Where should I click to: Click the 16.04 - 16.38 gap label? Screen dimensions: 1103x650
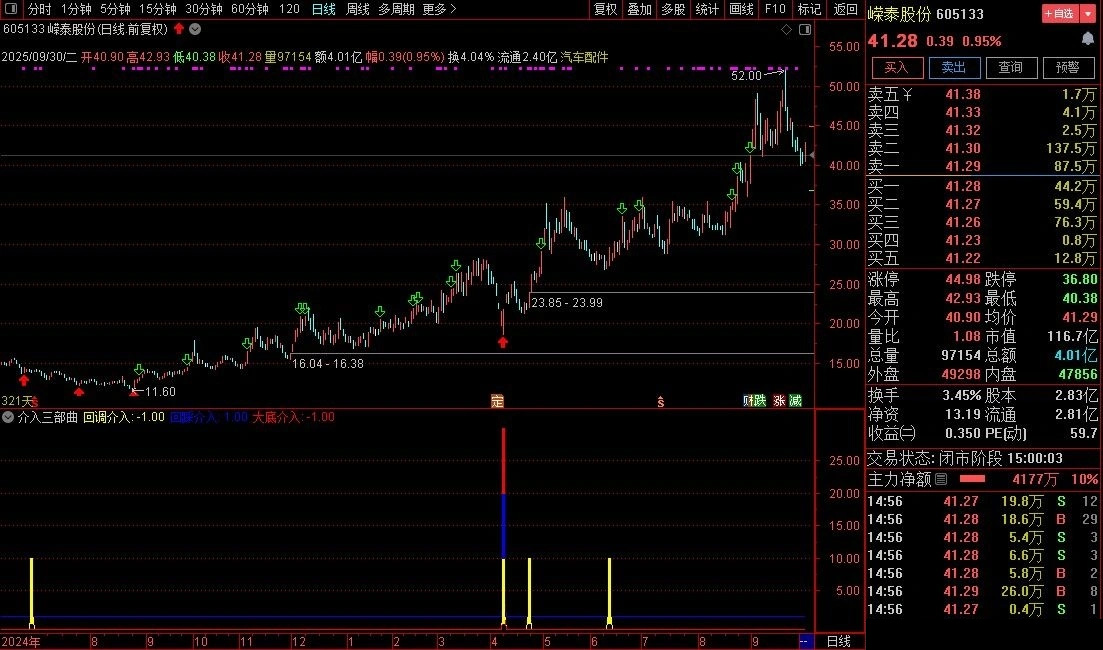(328, 364)
